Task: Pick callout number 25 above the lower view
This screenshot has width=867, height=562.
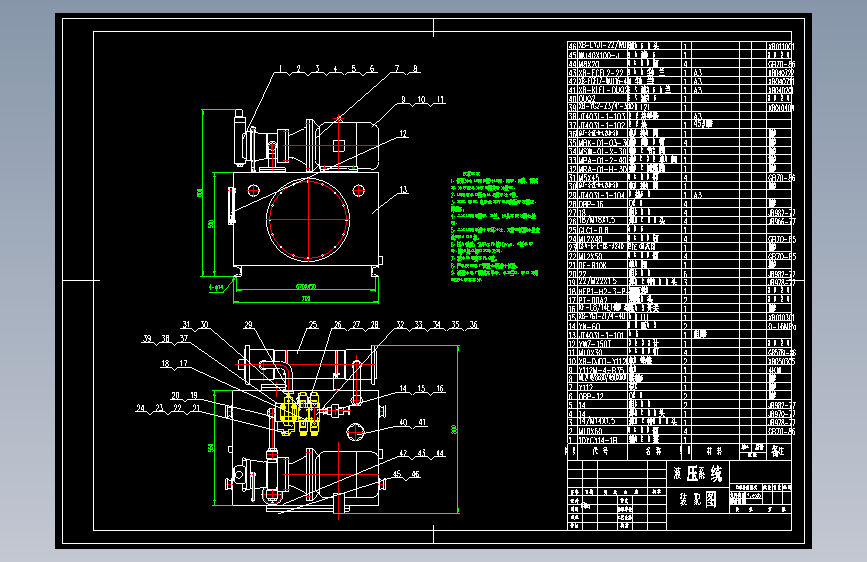Action: (313, 325)
